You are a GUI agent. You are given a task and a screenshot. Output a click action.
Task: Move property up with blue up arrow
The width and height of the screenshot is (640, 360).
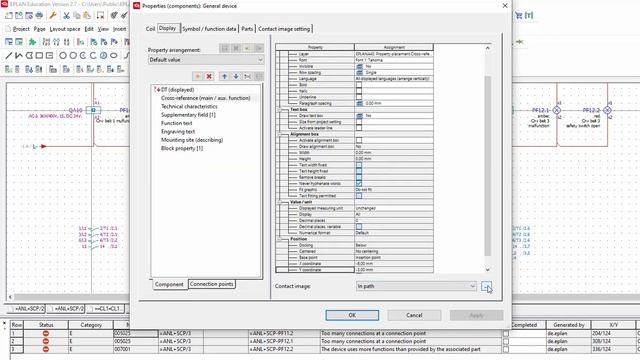point(224,76)
